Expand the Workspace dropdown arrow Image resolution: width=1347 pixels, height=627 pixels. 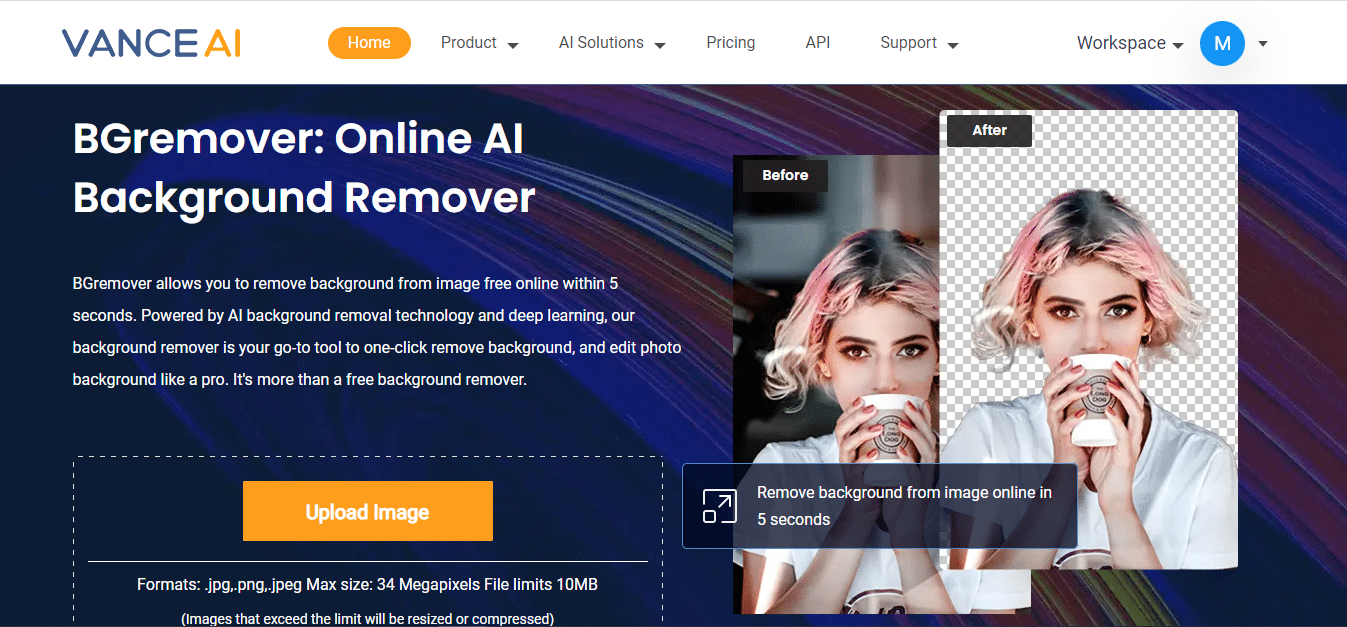pyautogui.click(x=1177, y=46)
